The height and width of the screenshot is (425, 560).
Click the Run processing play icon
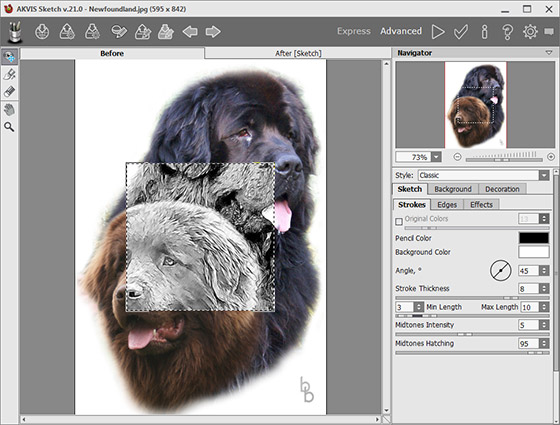pyautogui.click(x=438, y=32)
